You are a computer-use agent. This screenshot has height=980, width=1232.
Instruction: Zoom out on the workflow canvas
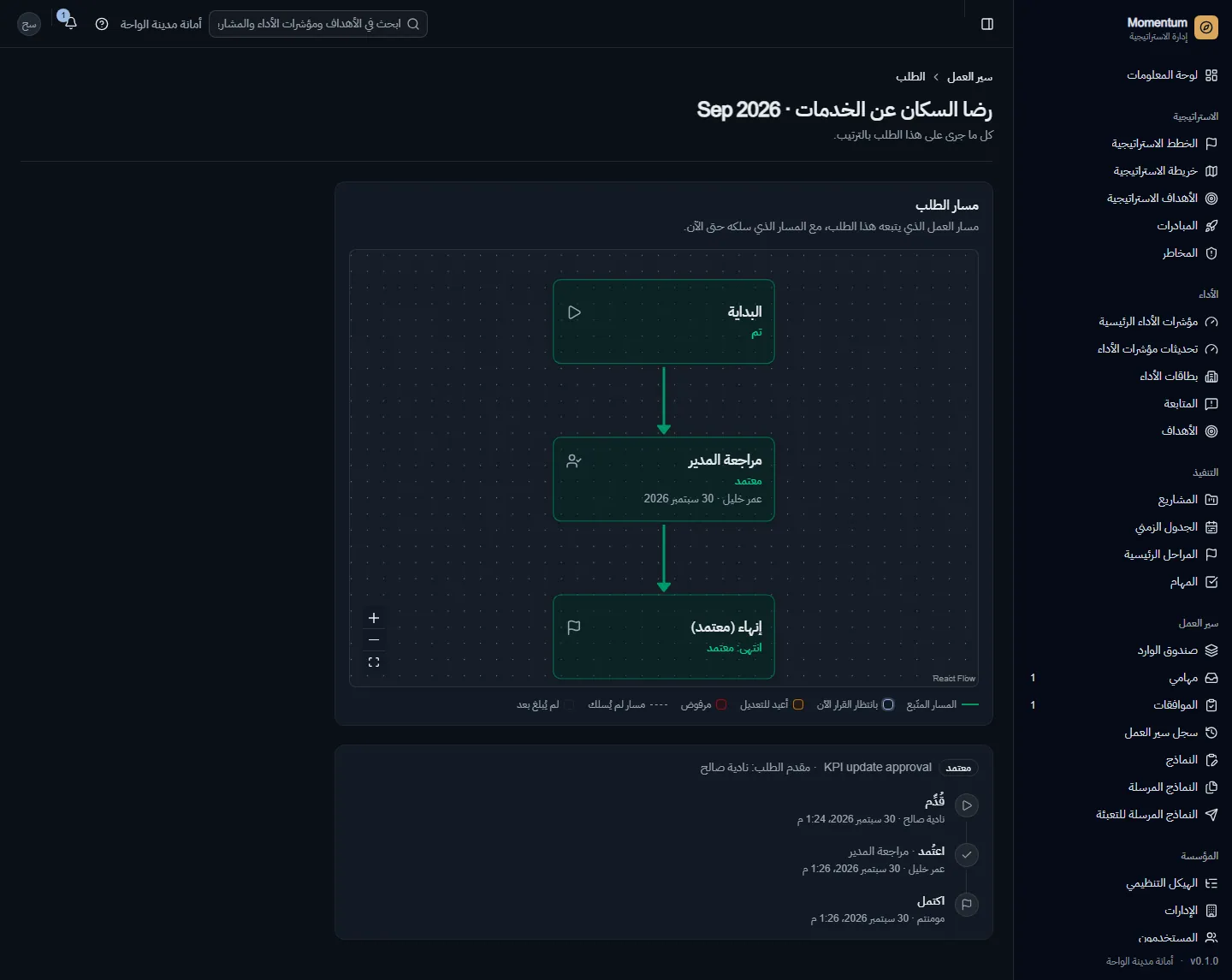click(374, 640)
